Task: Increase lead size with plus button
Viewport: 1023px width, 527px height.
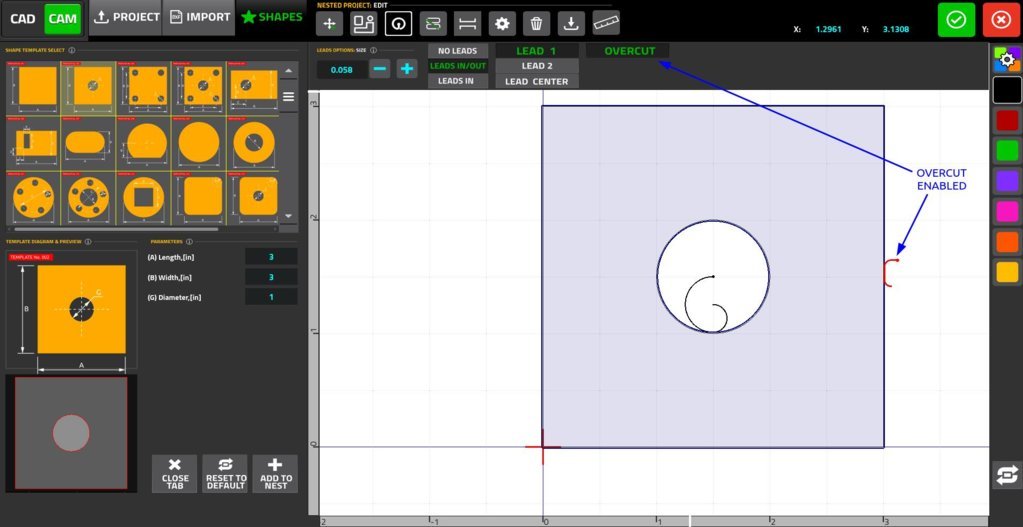Action: (406, 68)
